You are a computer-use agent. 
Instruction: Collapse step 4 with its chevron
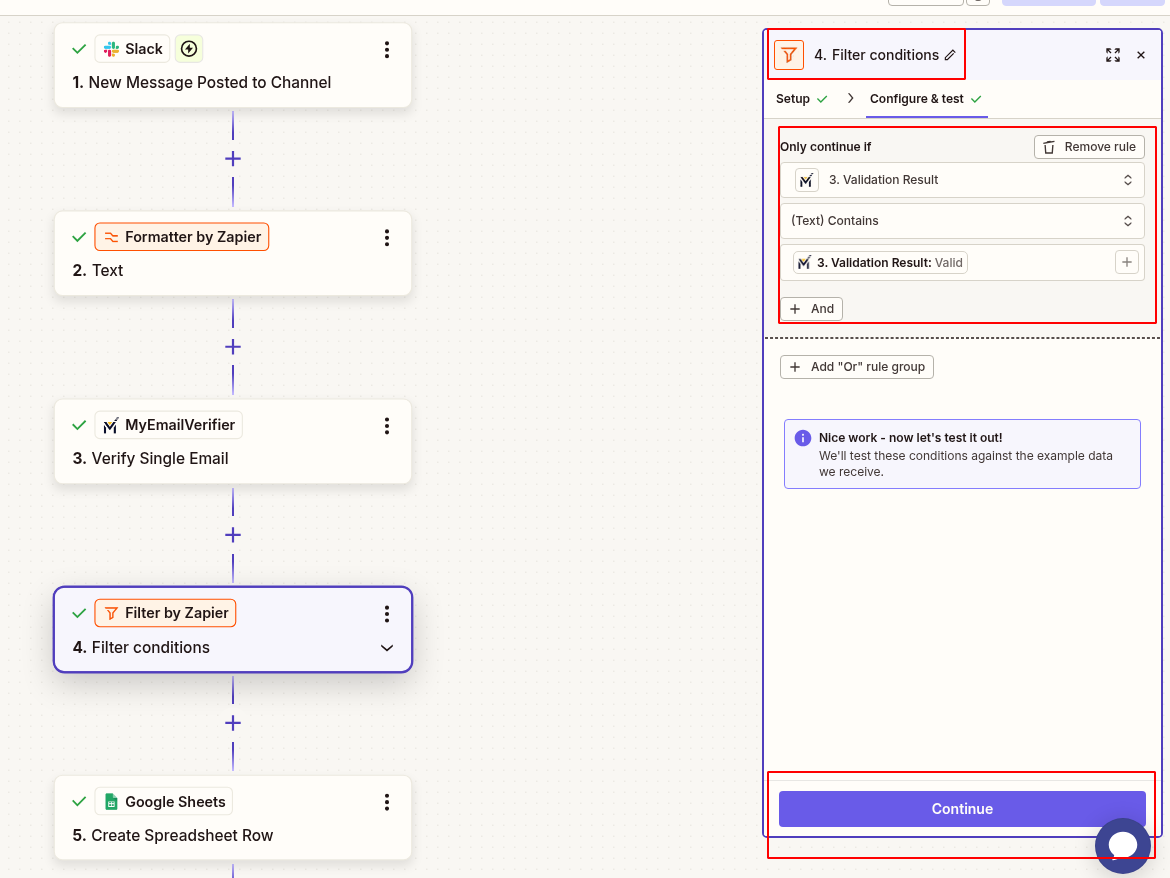point(387,648)
